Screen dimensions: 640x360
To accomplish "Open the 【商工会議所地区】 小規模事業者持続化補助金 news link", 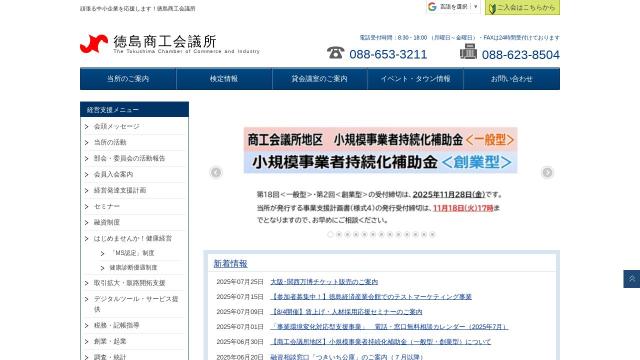I will click(x=380, y=342).
